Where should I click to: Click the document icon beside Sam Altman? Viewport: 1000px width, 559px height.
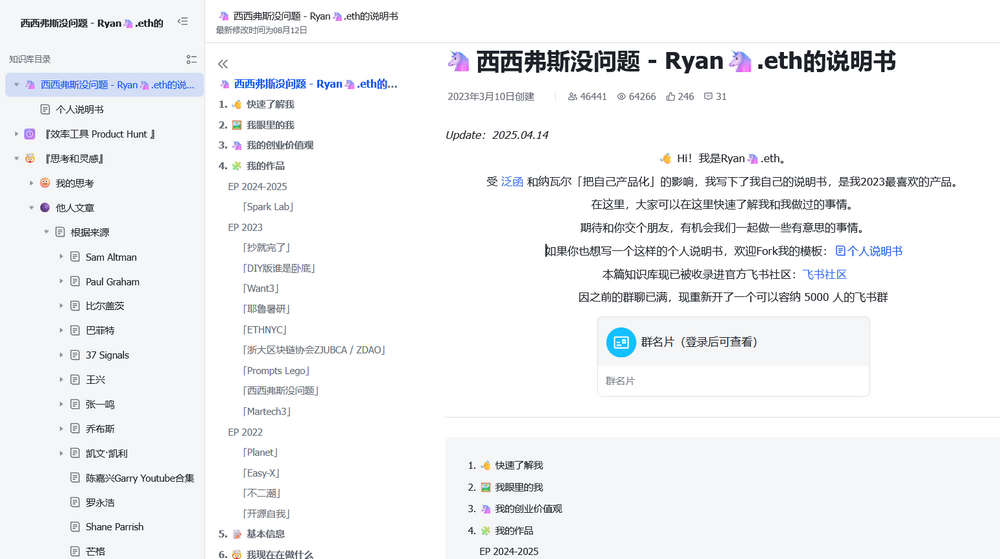(x=75, y=257)
